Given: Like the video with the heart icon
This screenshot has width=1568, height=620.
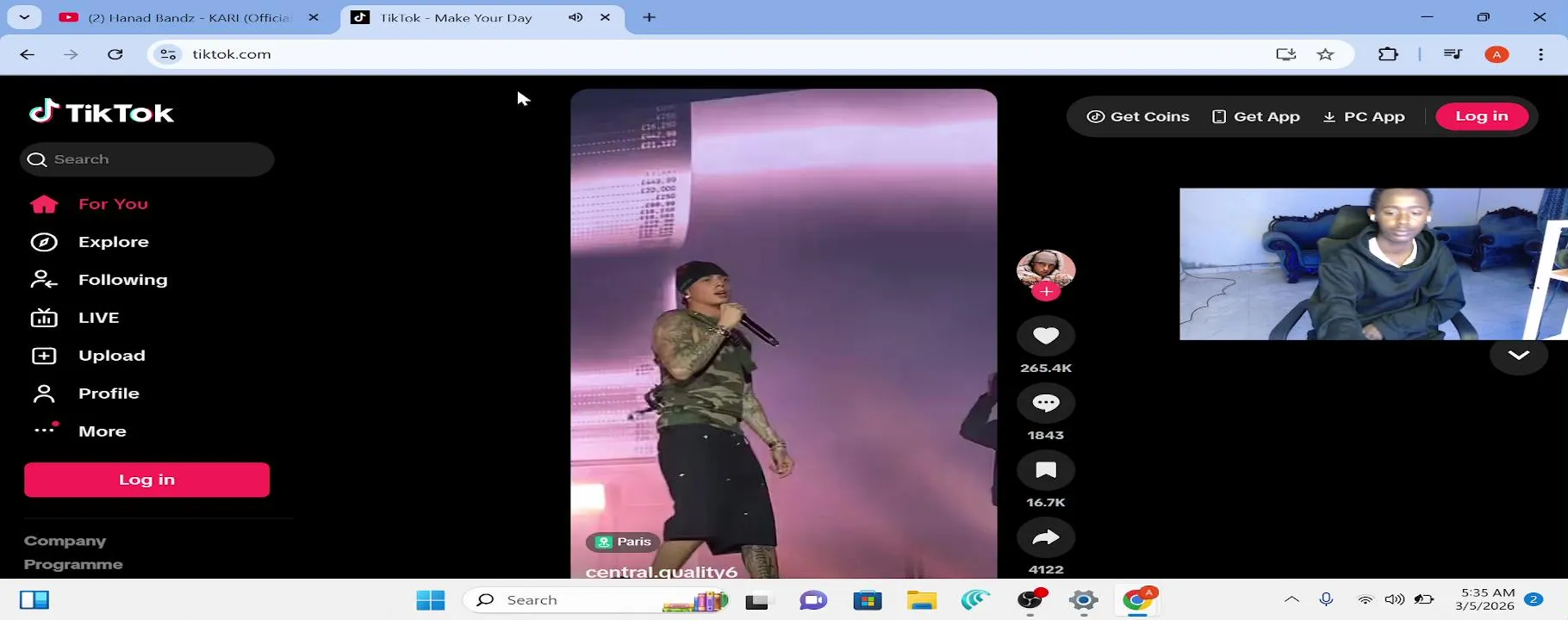Looking at the screenshot, I should (x=1046, y=336).
